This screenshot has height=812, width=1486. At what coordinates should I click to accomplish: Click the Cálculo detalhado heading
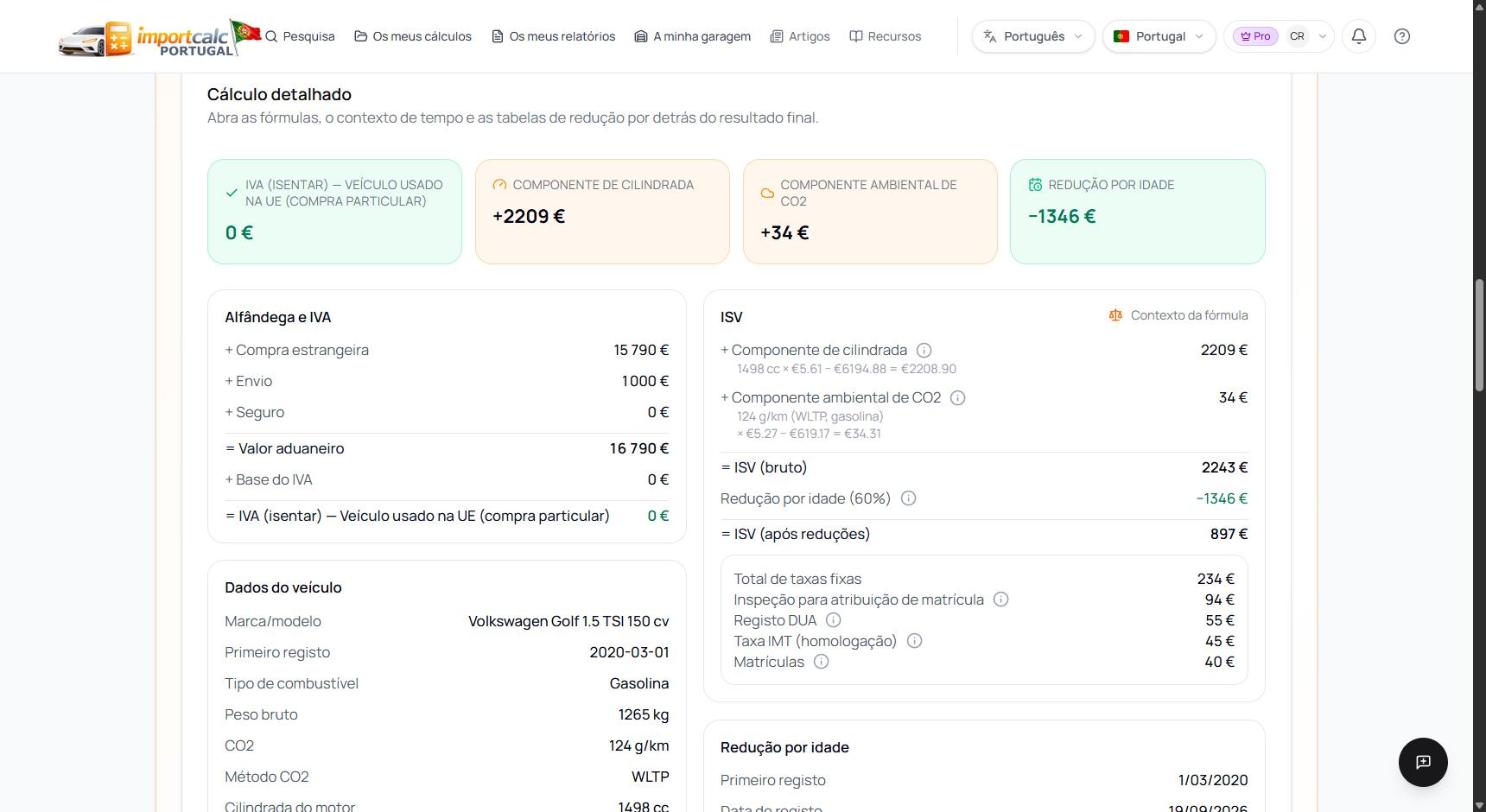point(279,94)
